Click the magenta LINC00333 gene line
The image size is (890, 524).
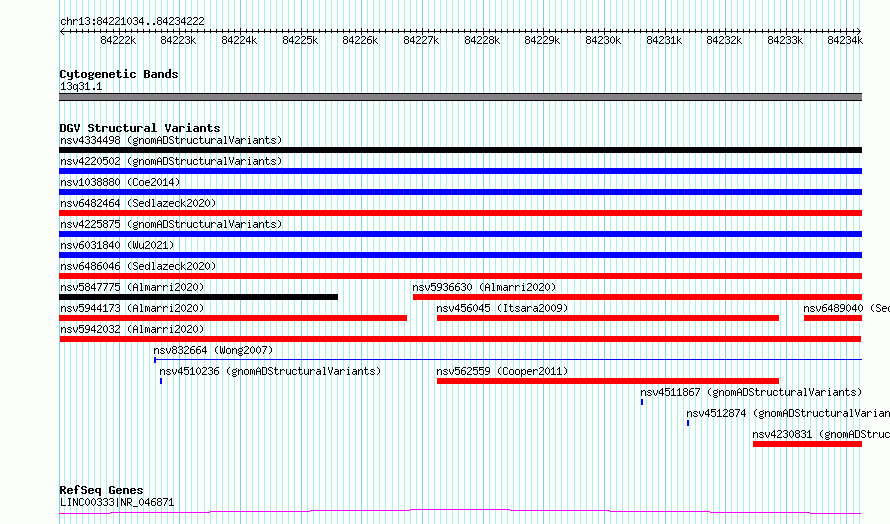click(460, 512)
